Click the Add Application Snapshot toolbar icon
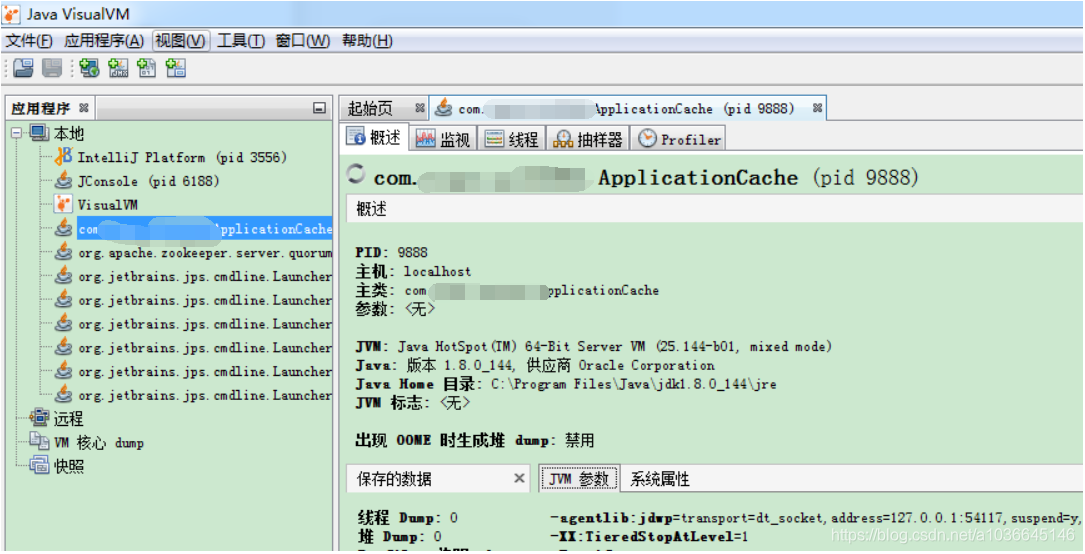The width and height of the screenshot is (1085, 554). [x=176, y=68]
